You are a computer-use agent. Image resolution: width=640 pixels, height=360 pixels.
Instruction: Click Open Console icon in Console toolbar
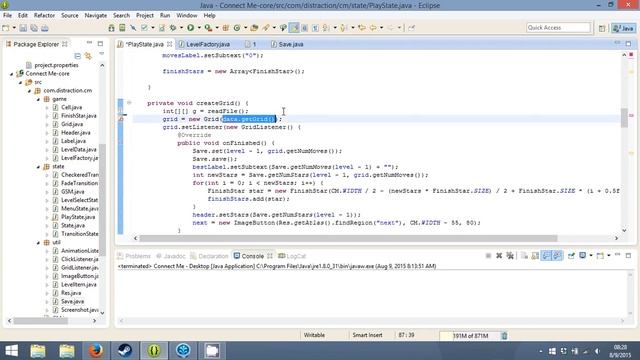tap(600, 256)
